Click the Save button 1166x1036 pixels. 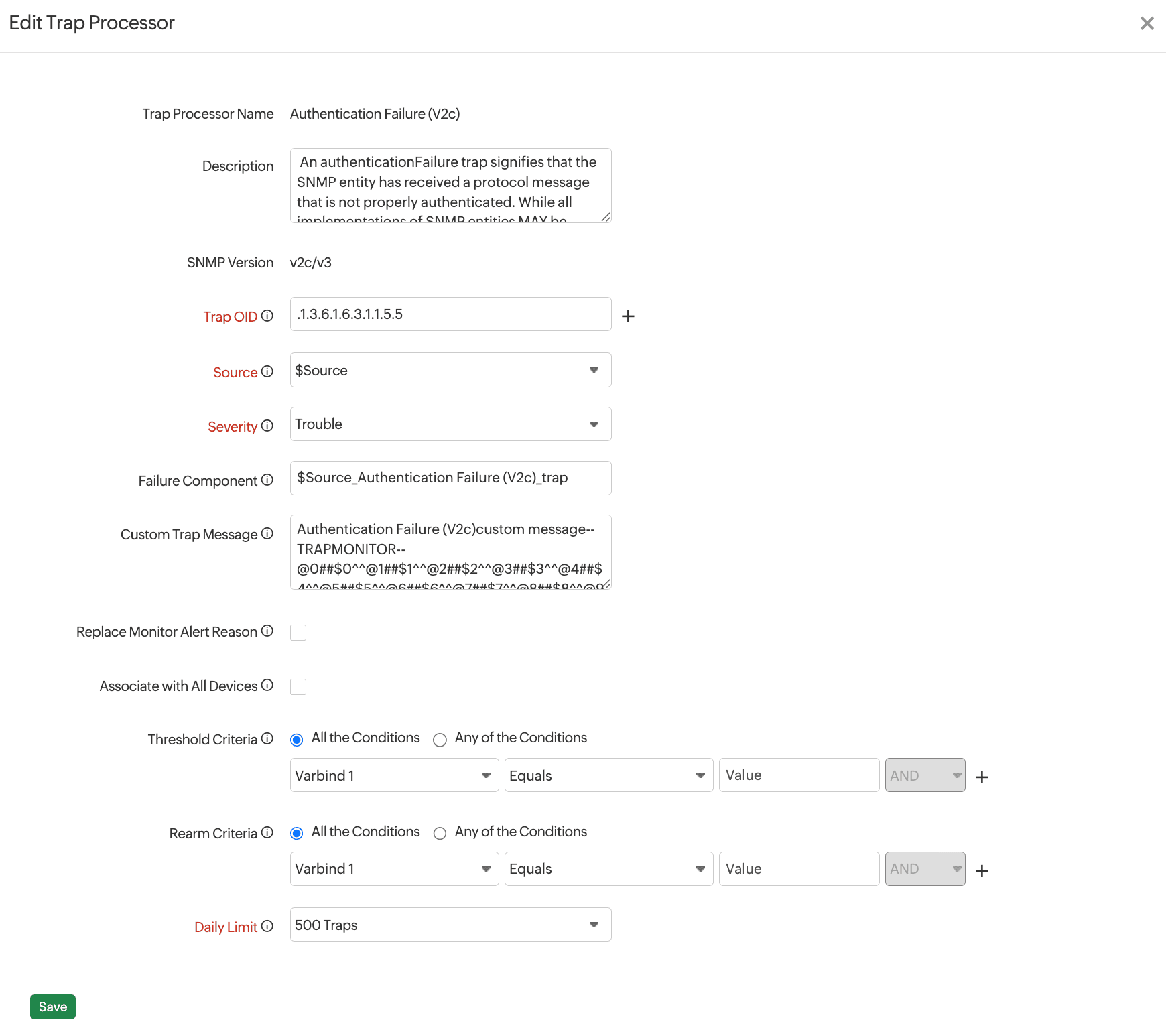pos(53,1007)
